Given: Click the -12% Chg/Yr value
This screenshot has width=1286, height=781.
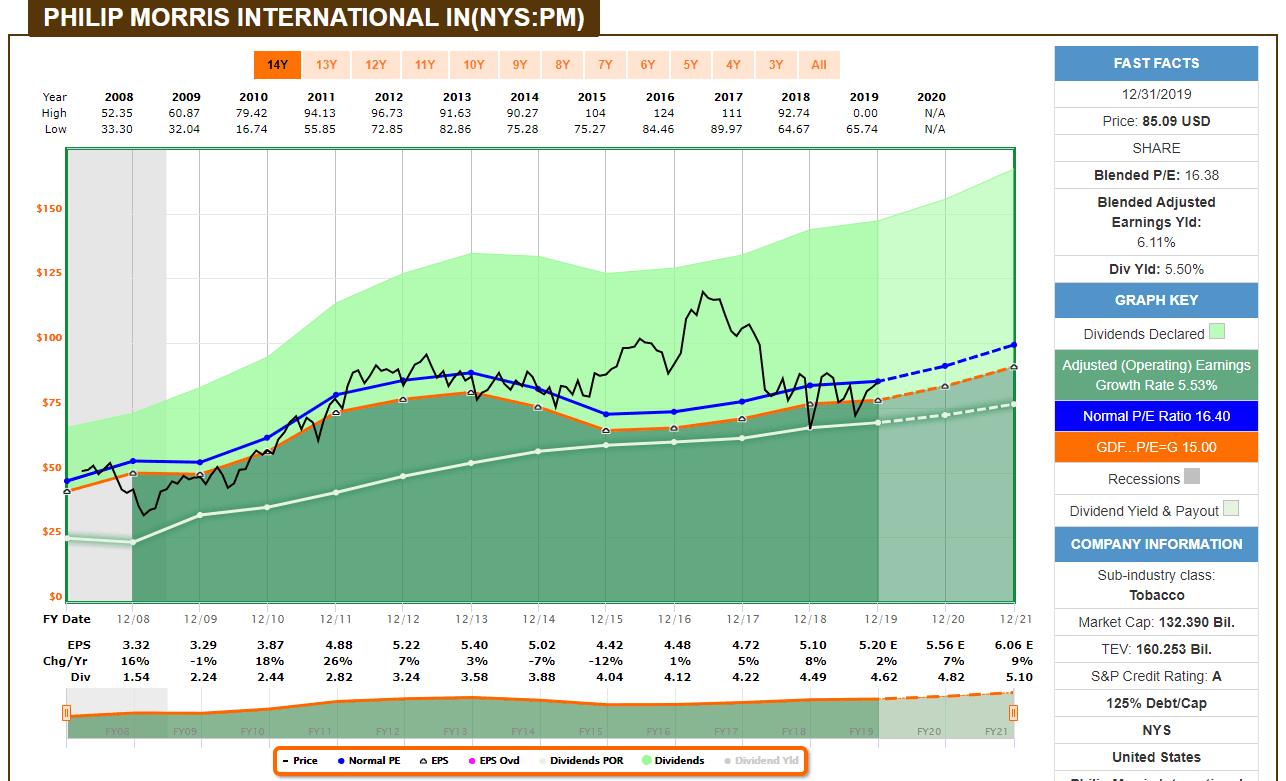Looking at the screenshot, I should click(606, 661).
